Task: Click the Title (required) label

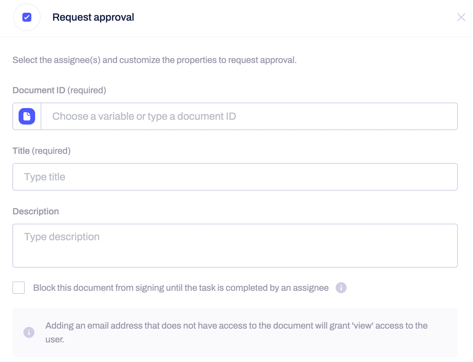Action: click(x=42, y=151)
